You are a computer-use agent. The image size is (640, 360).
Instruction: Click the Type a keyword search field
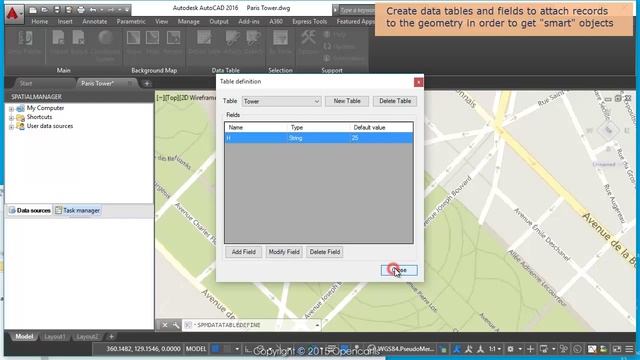coord(356,10)
